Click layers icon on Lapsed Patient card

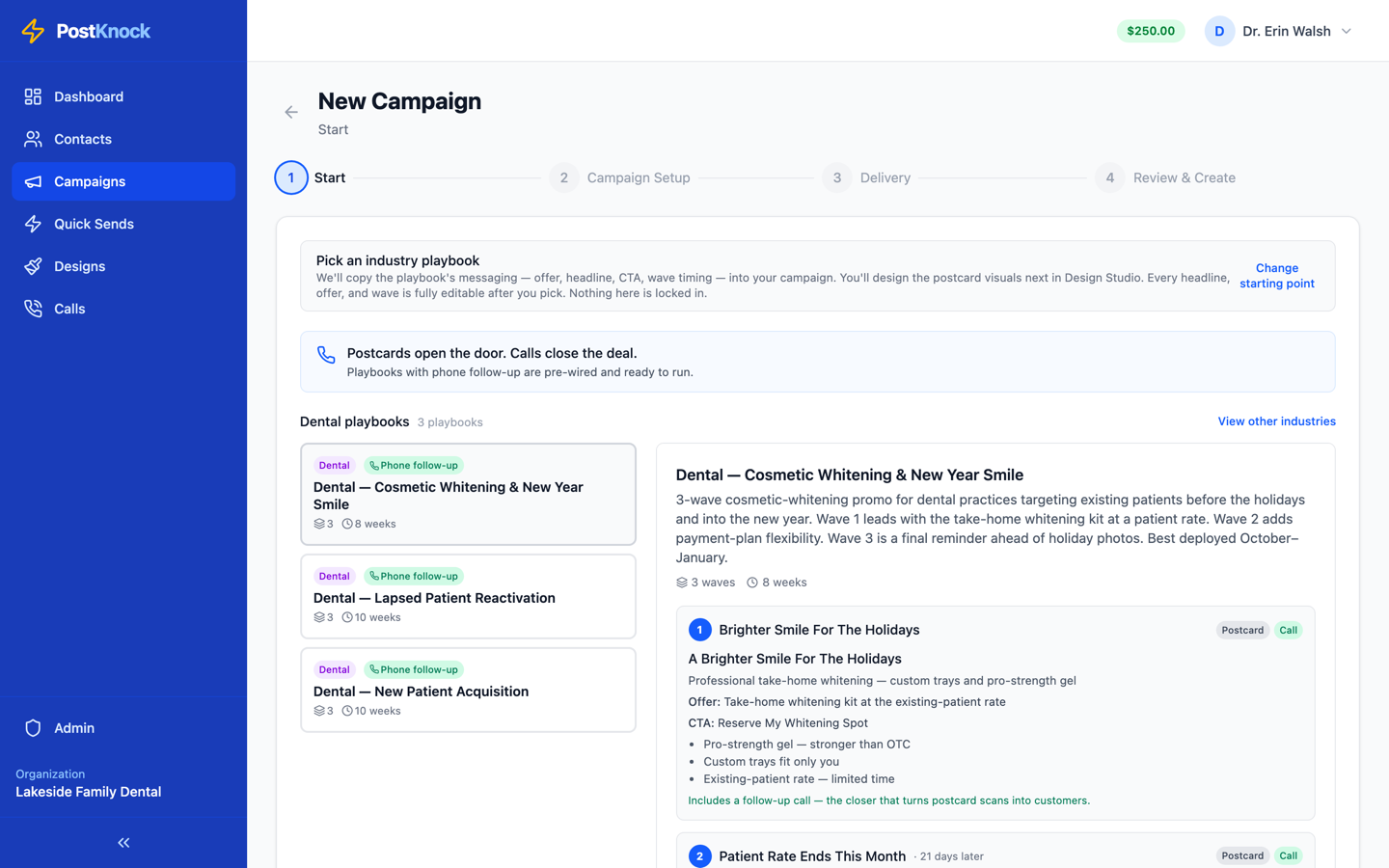[x=319, y=617]
